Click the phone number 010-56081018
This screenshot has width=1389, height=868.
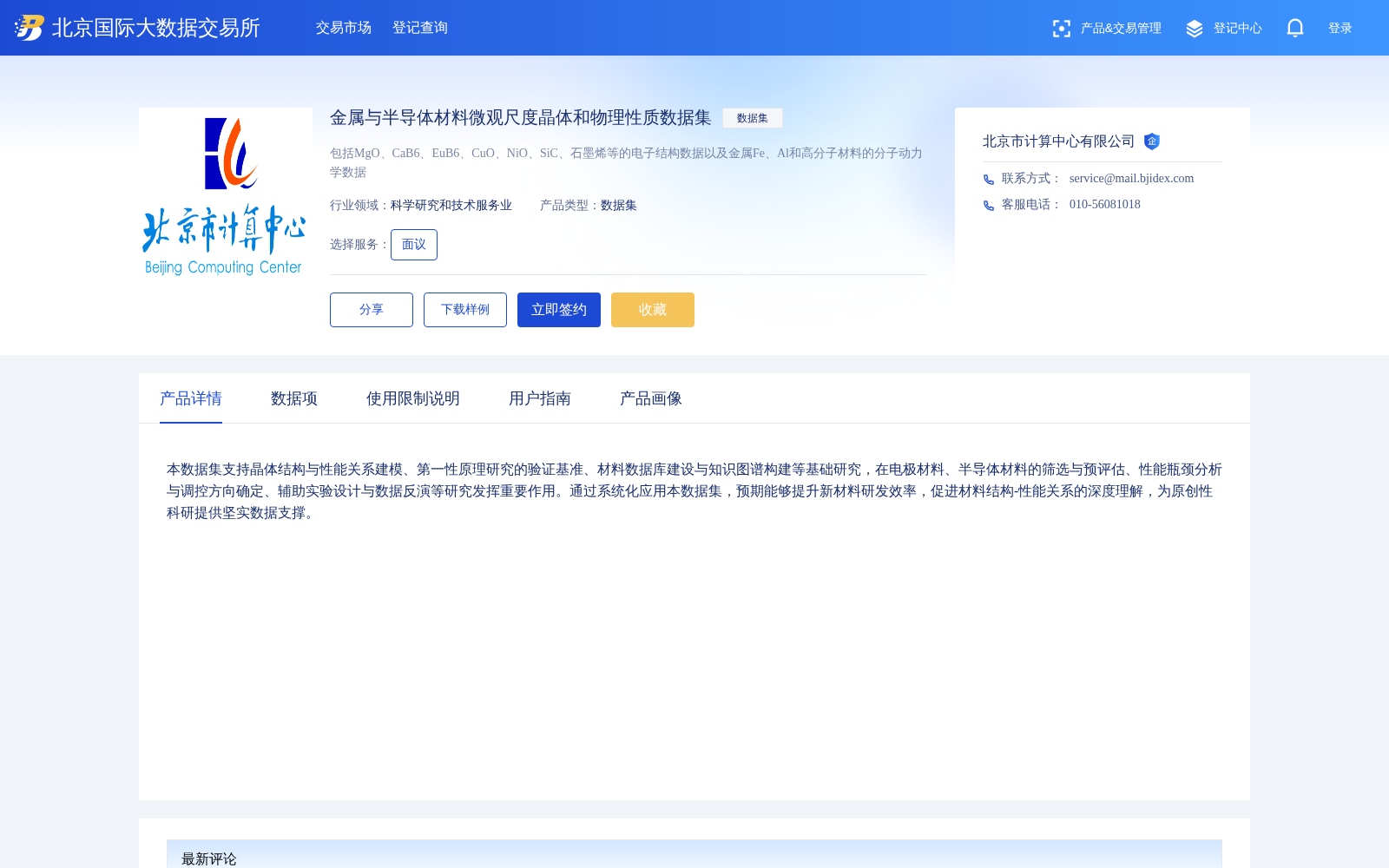click(x=1105, y=205)
